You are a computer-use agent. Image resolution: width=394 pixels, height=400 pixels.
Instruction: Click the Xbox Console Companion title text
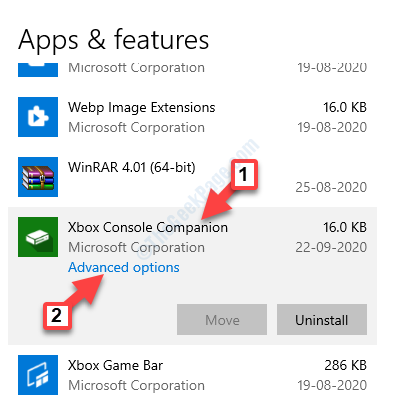[148, 227]
